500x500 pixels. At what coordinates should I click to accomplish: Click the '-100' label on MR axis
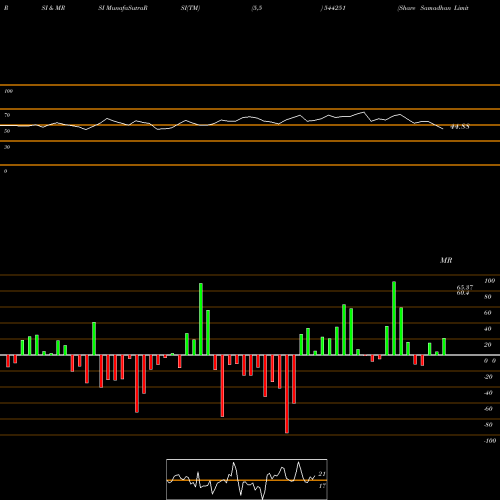click(x=490, y=441)
